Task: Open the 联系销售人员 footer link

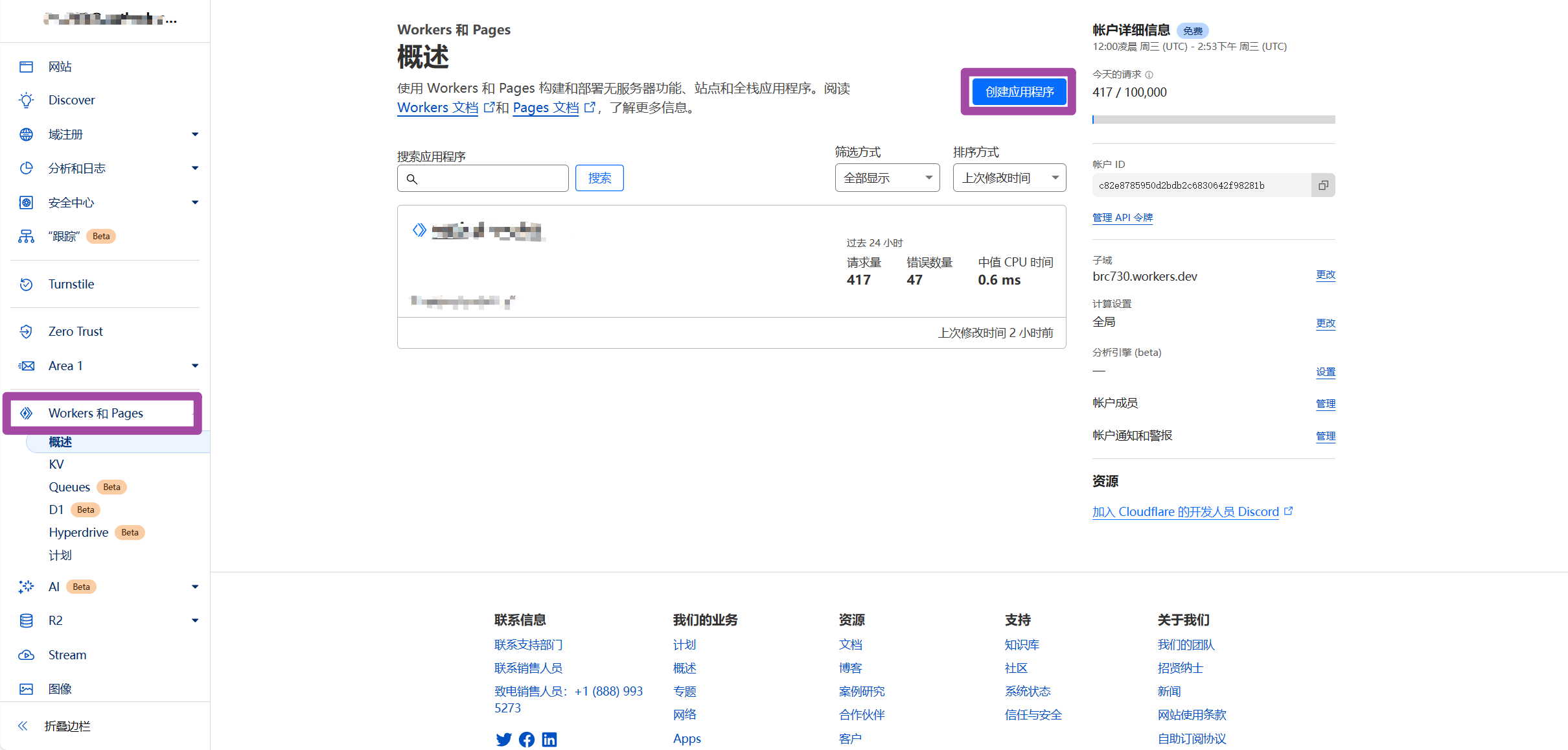Action: pyautogui.click(x=528, y=668)
